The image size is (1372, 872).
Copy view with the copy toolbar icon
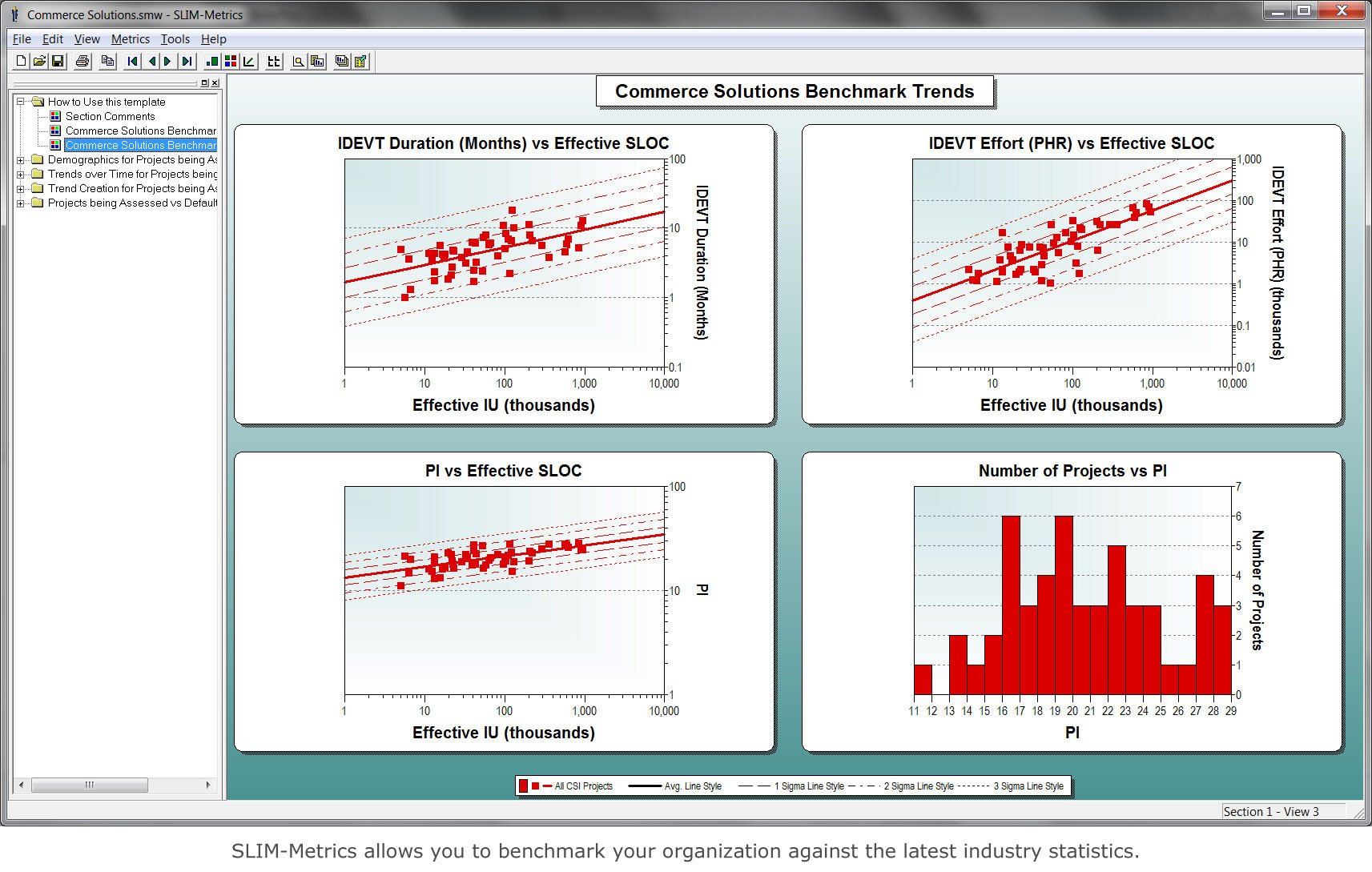(x=107, y=61)
